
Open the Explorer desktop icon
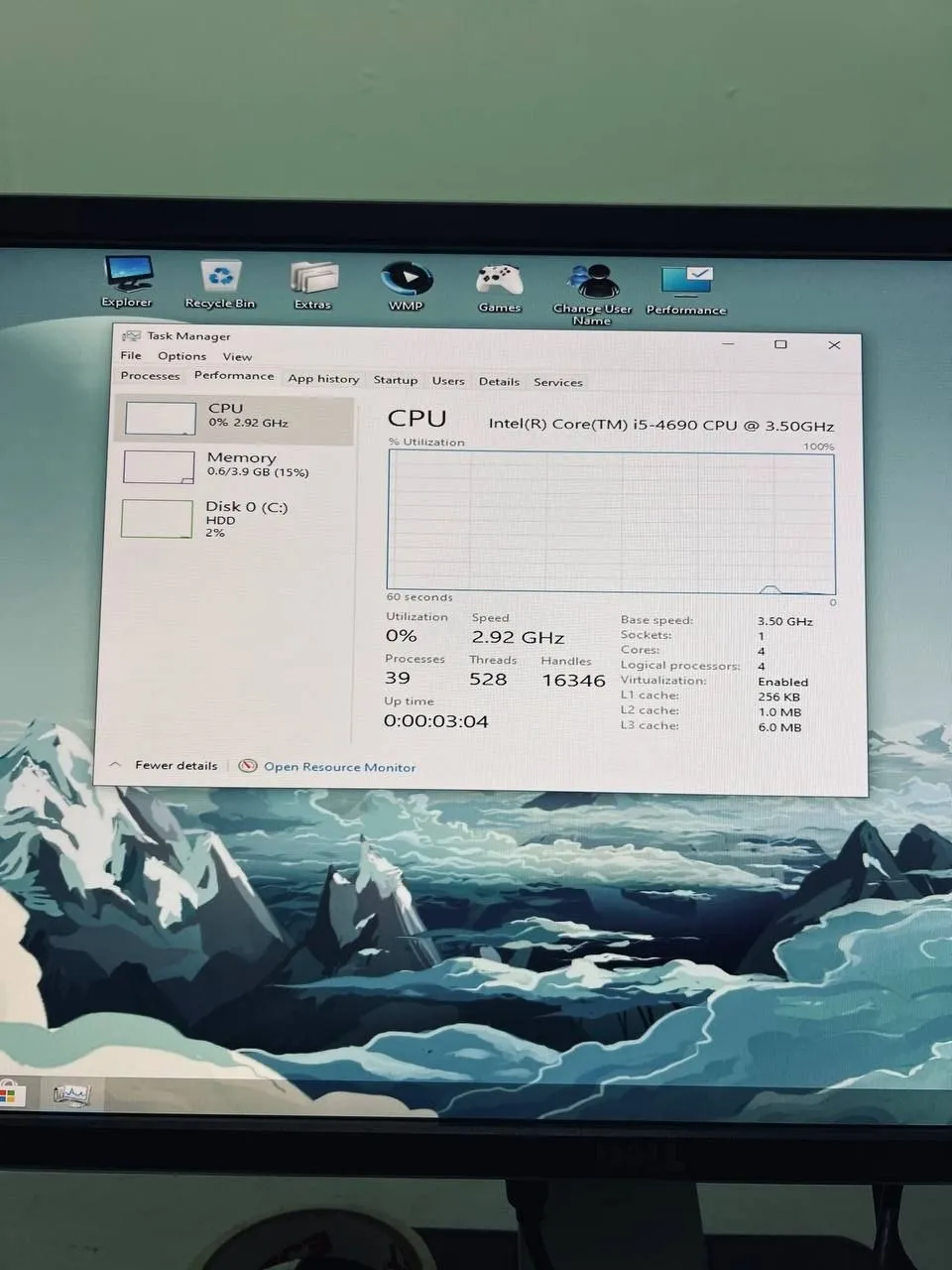[129, 282]
